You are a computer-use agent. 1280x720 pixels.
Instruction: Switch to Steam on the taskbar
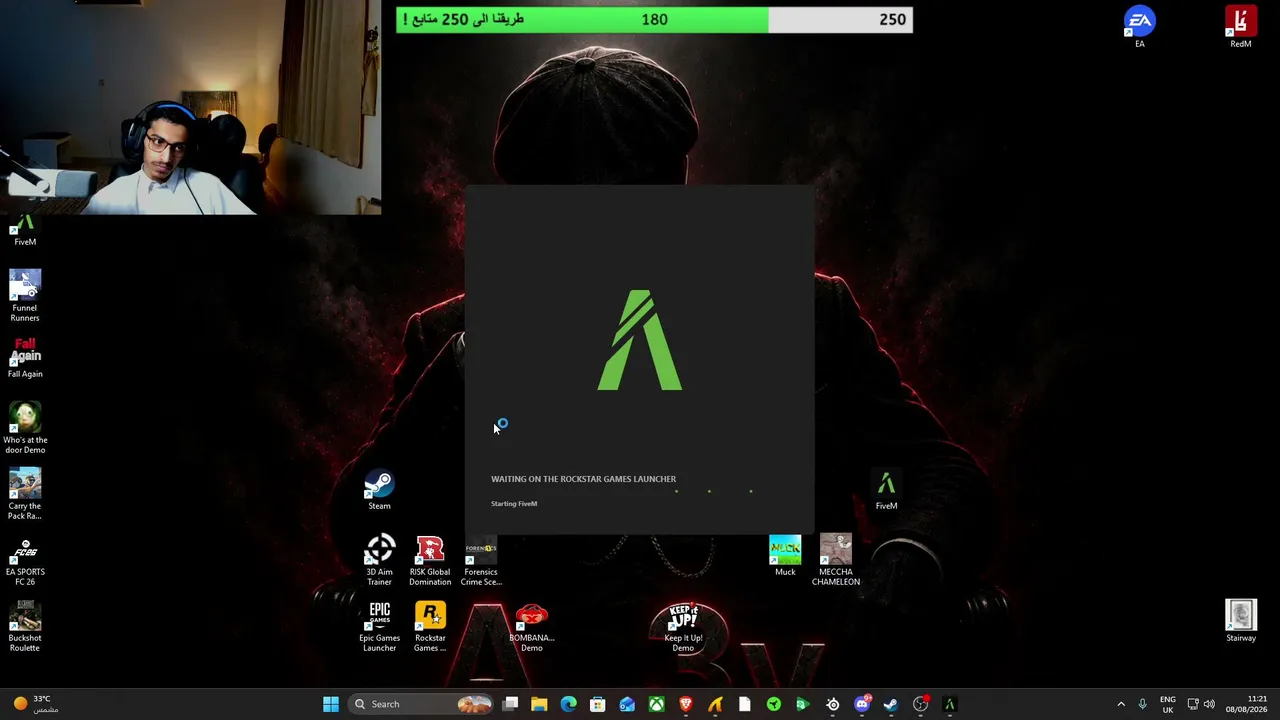coord(891,704)
